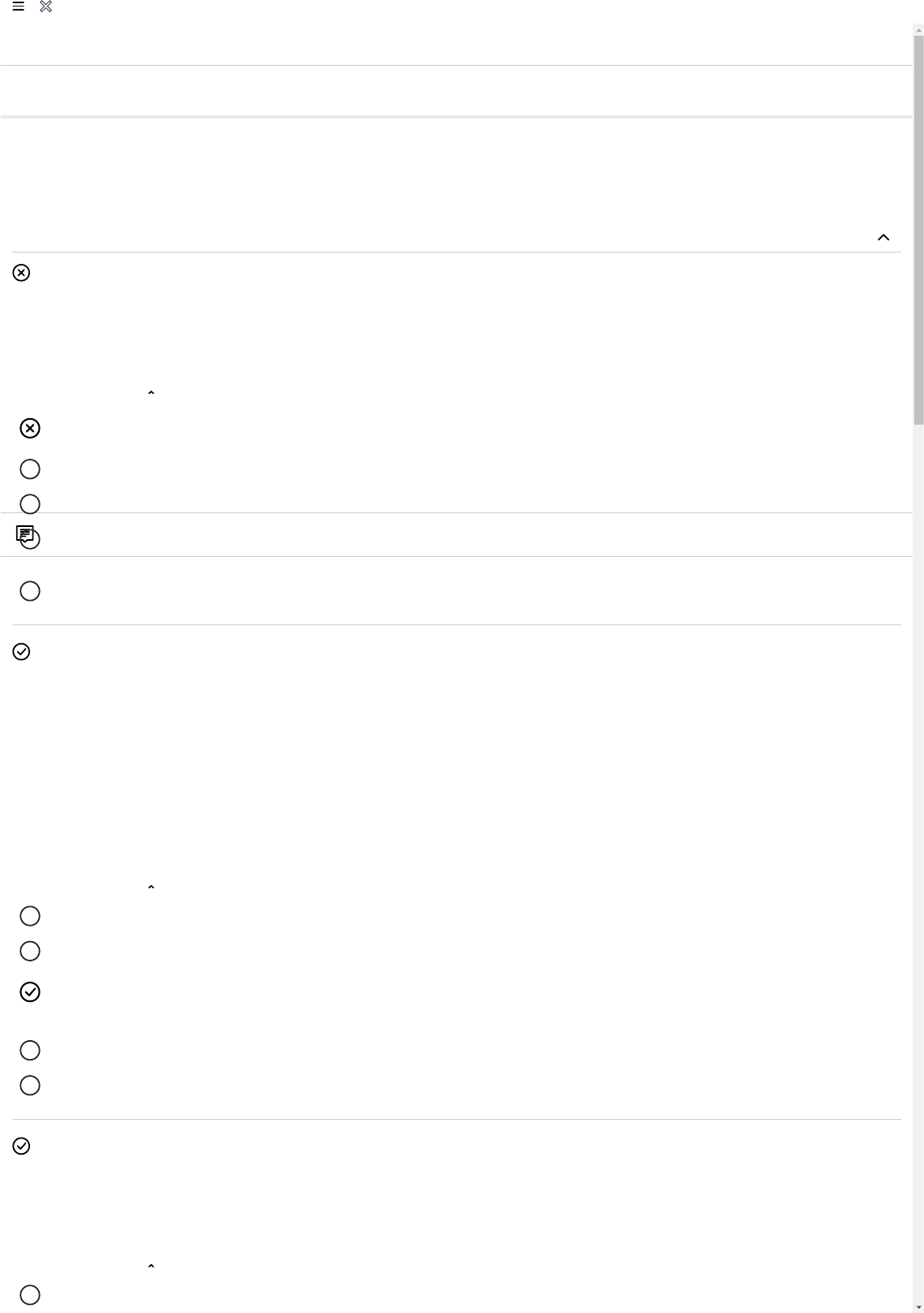Collapse the second question's answer list caret

[151, 888]
